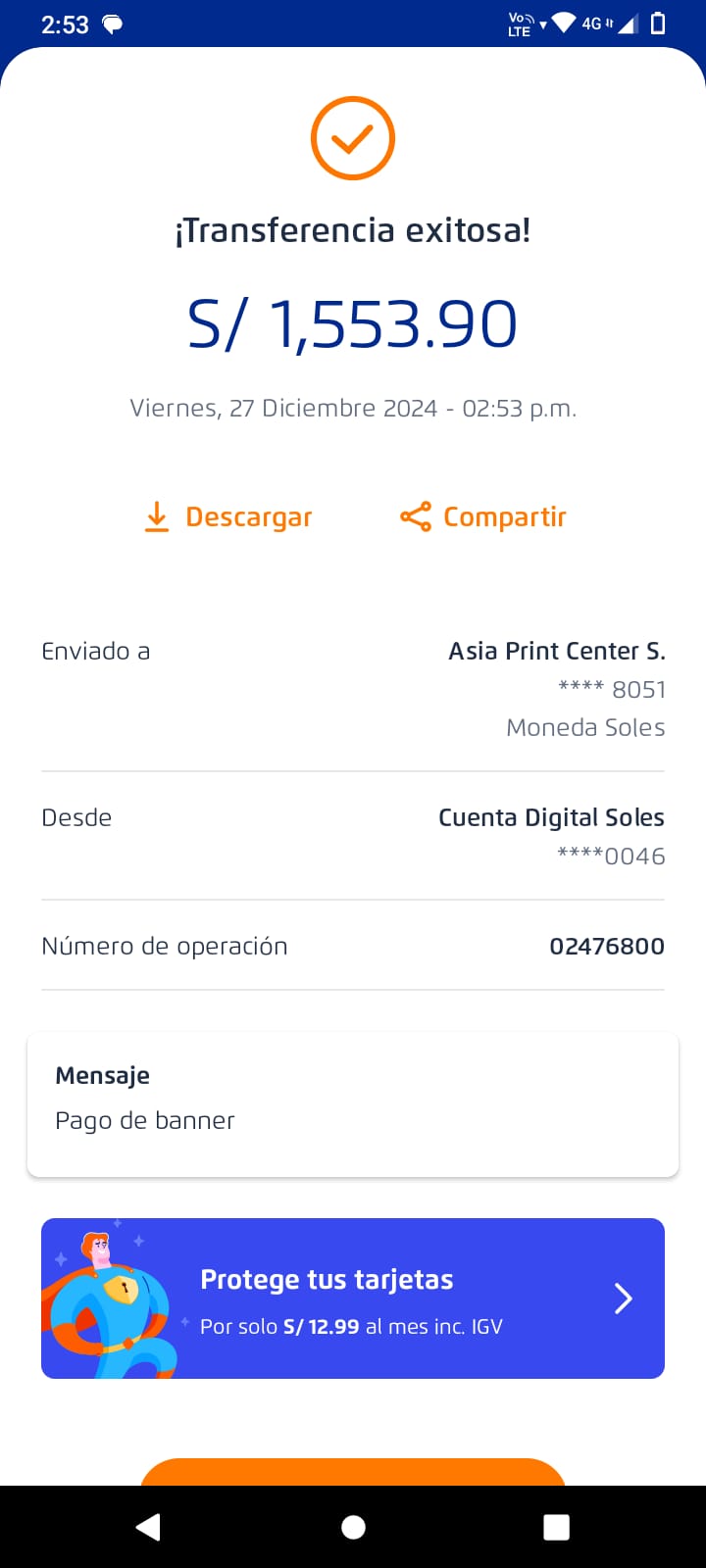Tap the orange success checkmark icon
The image size is (706, 1568).
(x=353, y=138)
